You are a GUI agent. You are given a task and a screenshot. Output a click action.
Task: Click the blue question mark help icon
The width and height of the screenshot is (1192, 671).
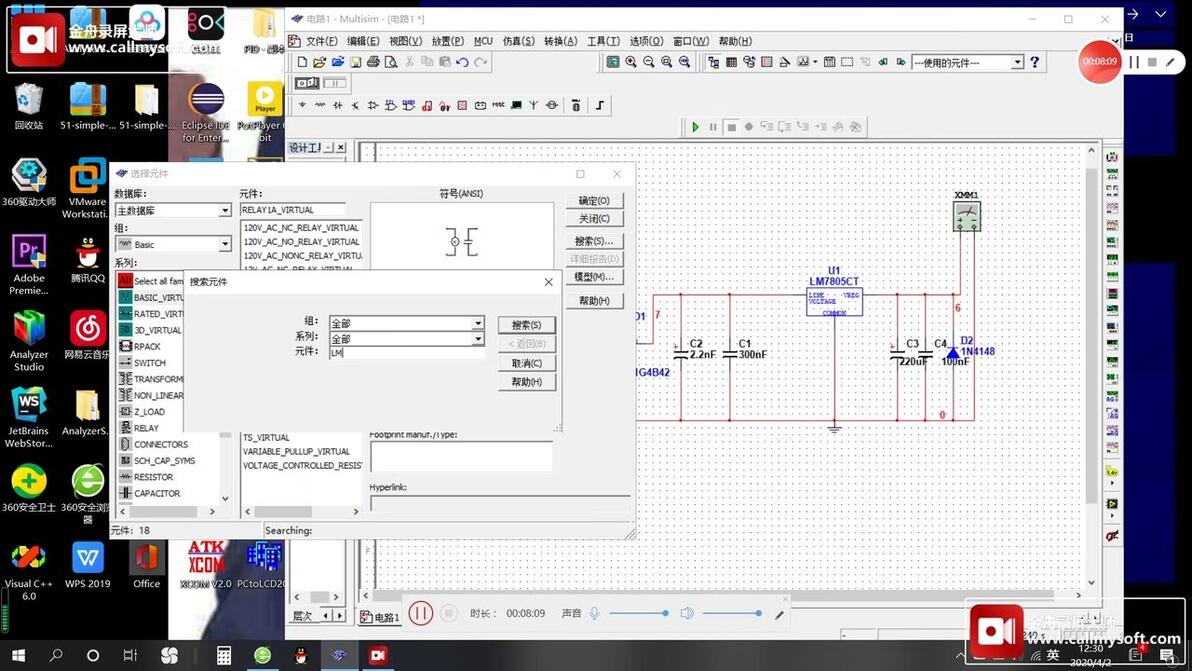click(x=1035, y=62)
